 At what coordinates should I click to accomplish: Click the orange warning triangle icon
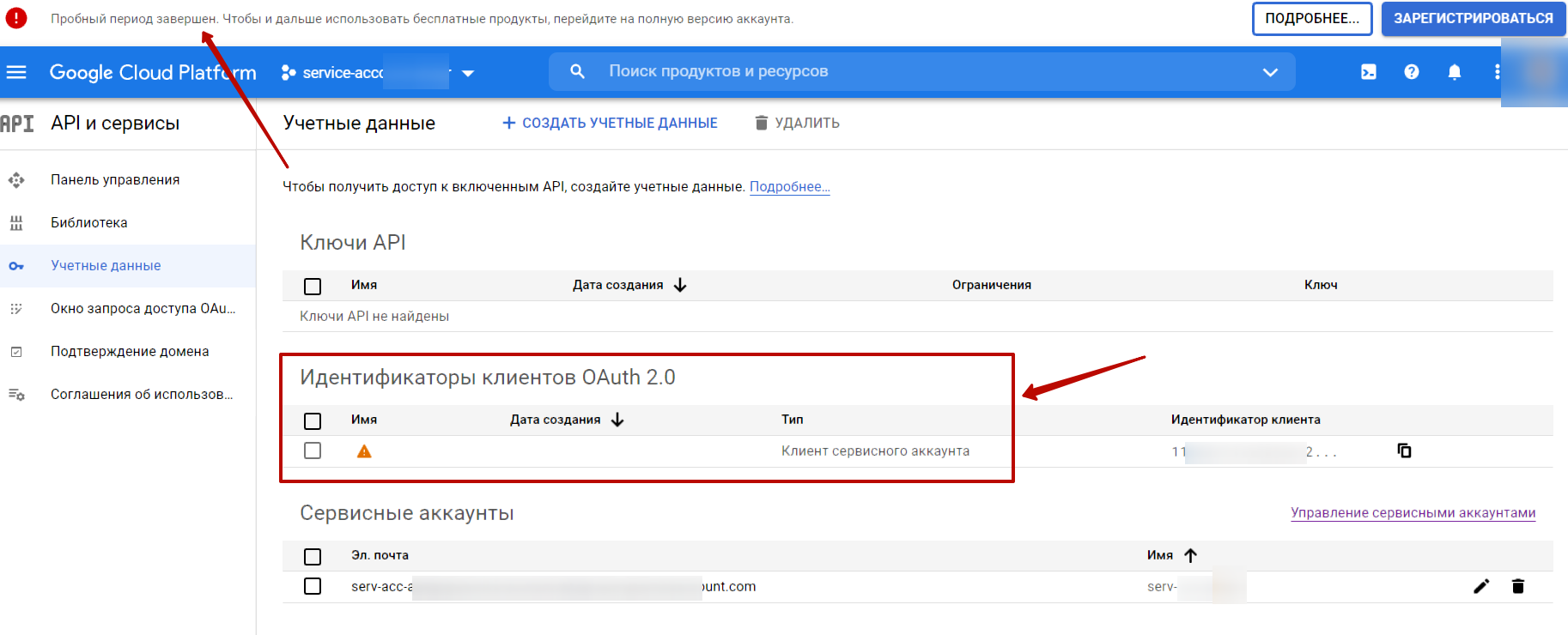click(364, 451)
